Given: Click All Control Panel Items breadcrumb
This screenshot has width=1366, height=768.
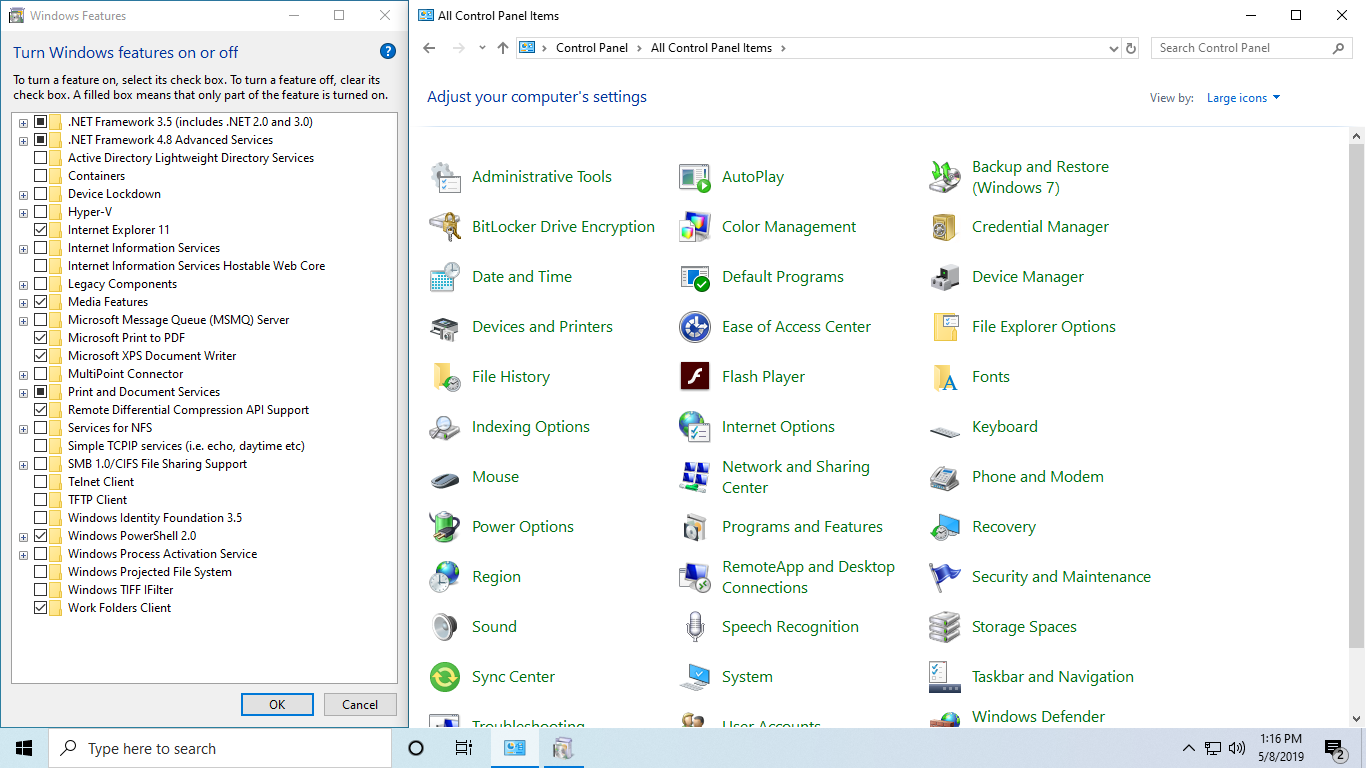Looking at the screenshot, I should (x=711, y=48).
